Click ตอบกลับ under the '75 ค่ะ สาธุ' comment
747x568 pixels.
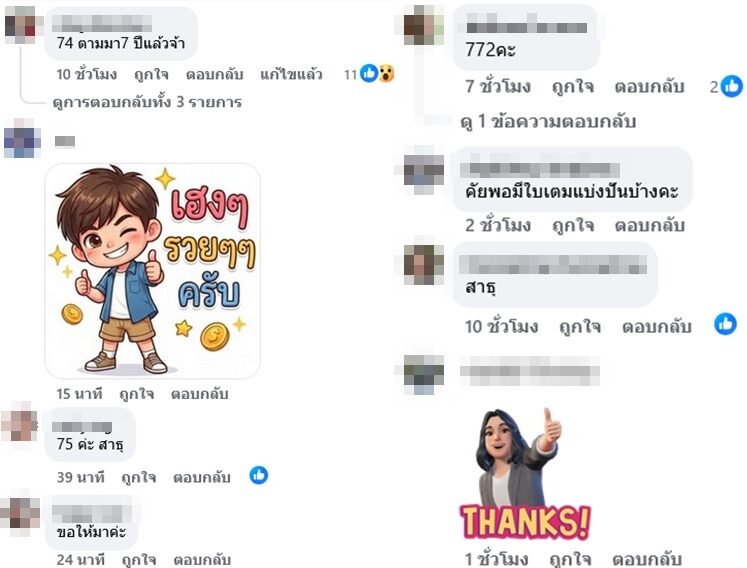click(202, 477)
